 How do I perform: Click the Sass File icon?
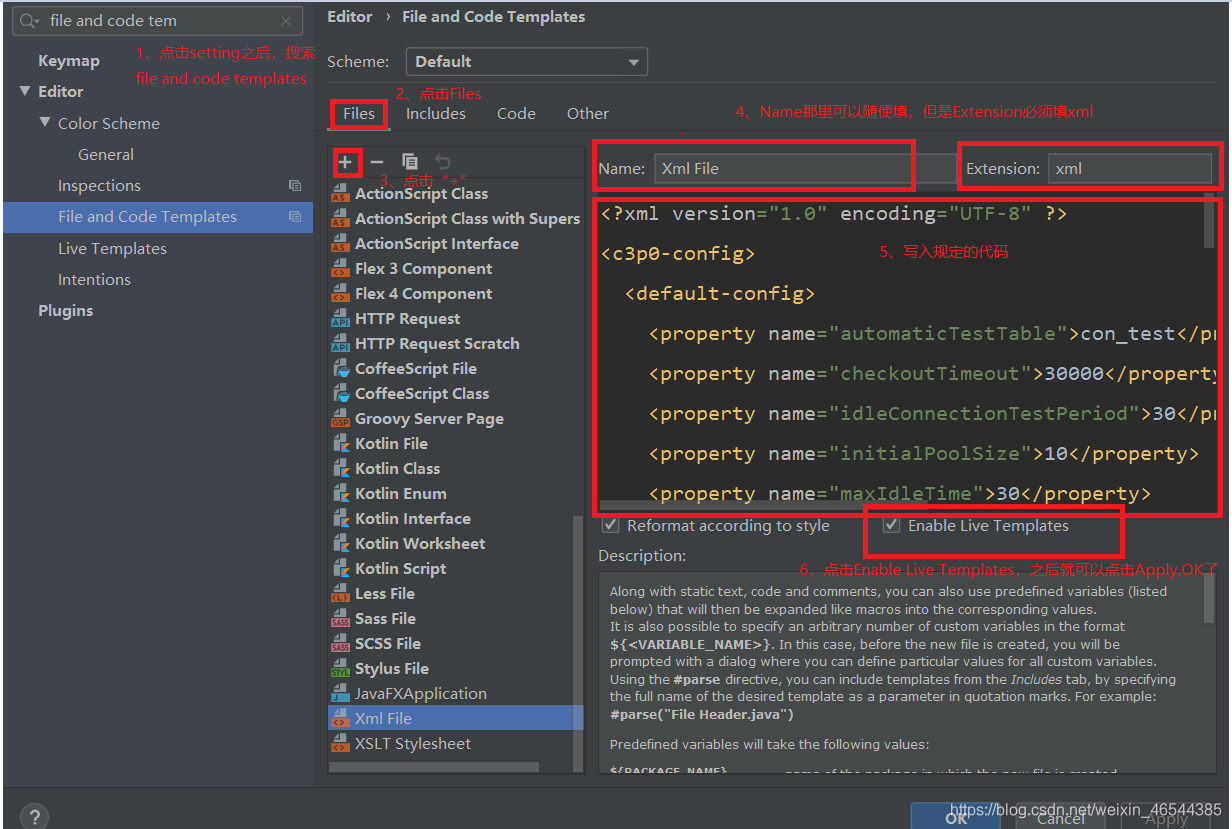coord(340,619)
